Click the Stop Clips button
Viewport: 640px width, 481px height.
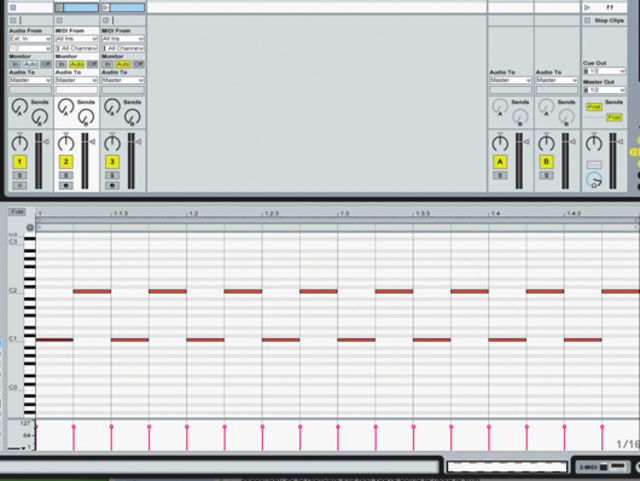click(x=604, y=20)
